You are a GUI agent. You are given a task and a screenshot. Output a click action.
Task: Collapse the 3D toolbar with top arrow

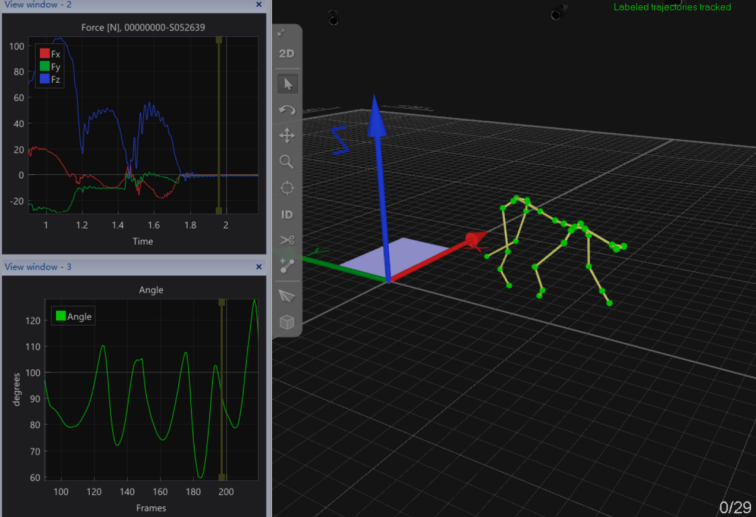pyautogui.click(x=283, y=33)
